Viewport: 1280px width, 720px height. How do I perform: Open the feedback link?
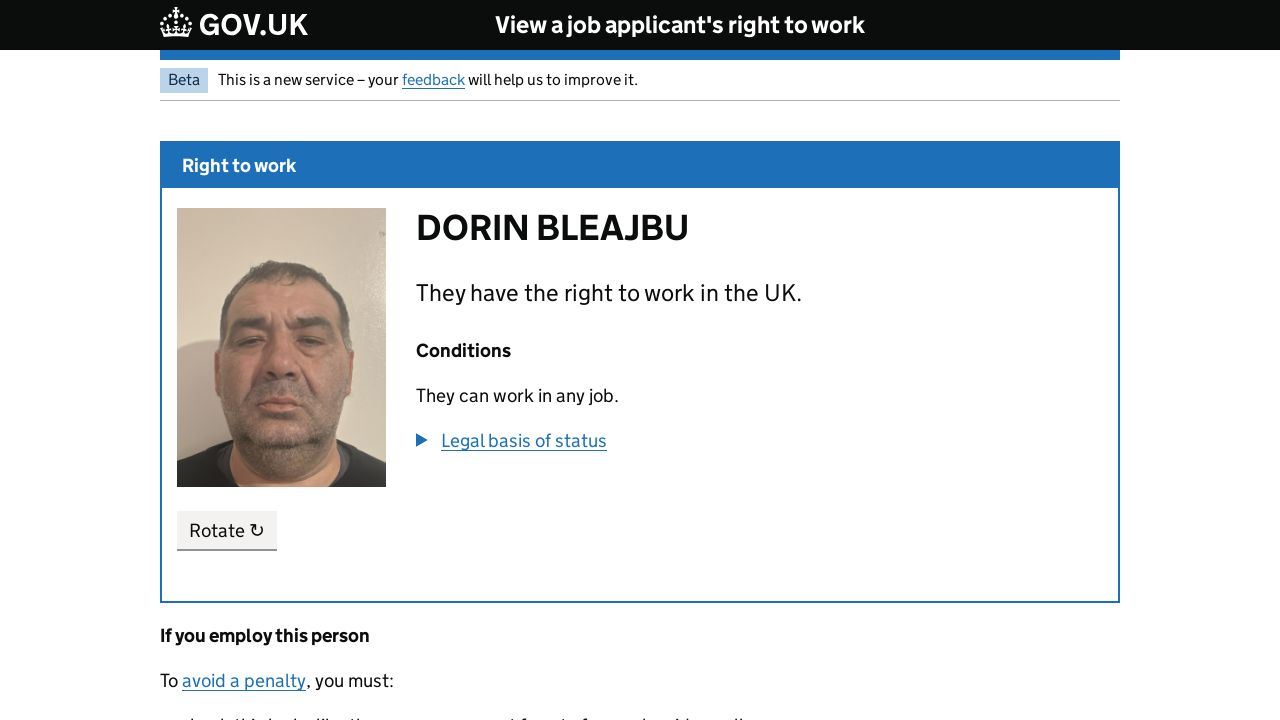433,80
